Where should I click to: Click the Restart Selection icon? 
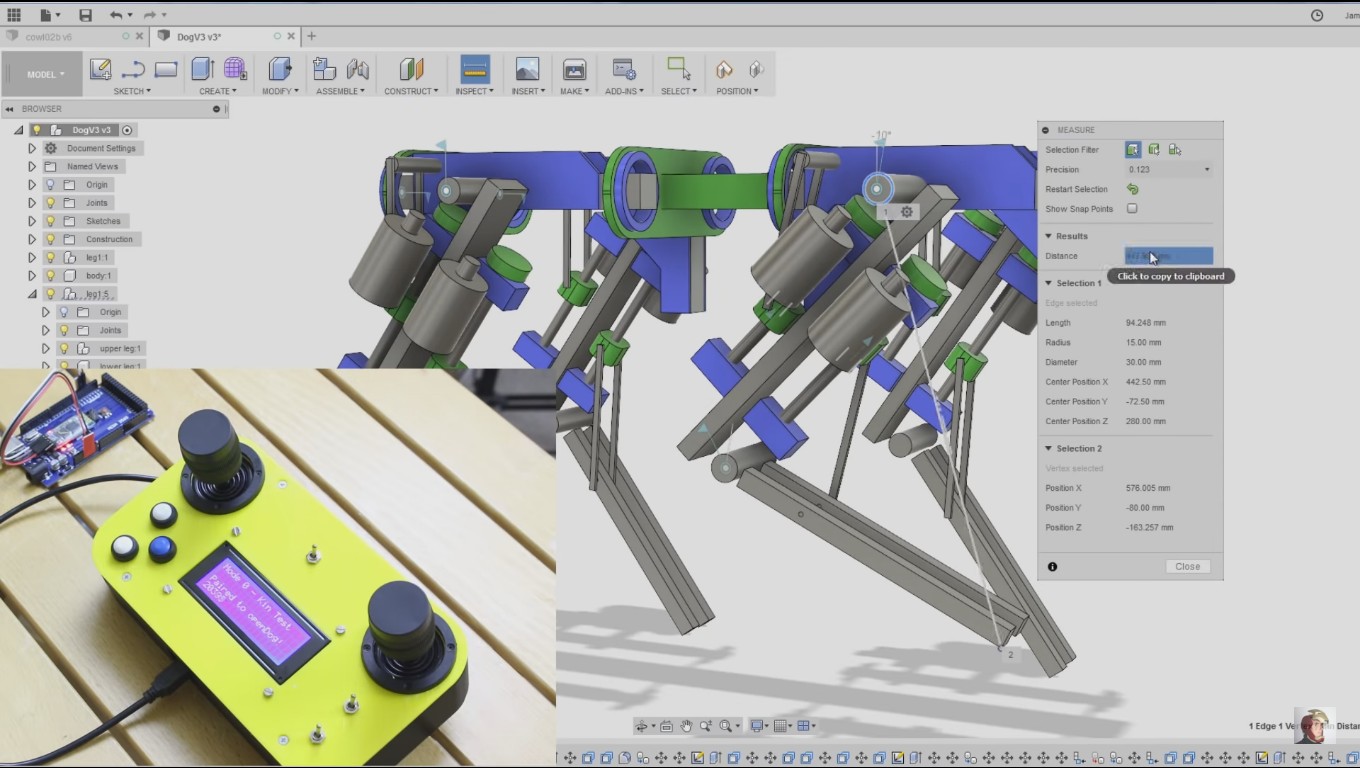1132,189
